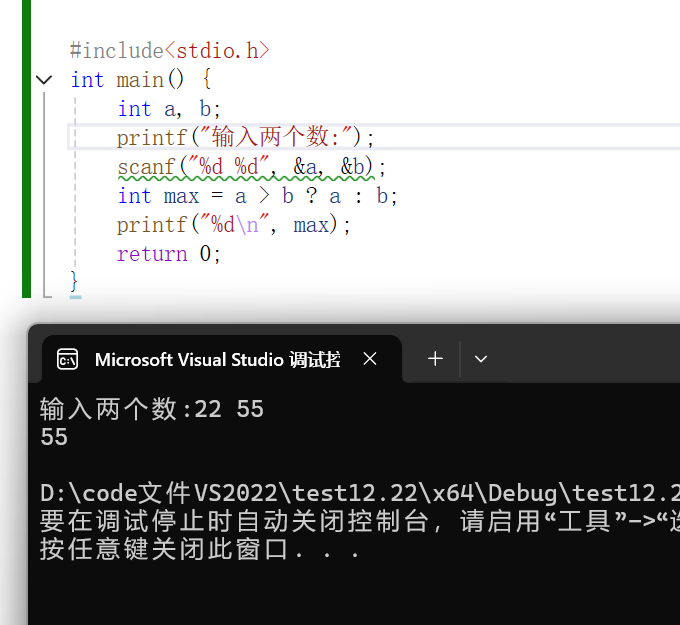Image resolution: width=680 pixels, height=625 pixels.
Task: Click the 'return 0;' statement
Action: (169, 254)
